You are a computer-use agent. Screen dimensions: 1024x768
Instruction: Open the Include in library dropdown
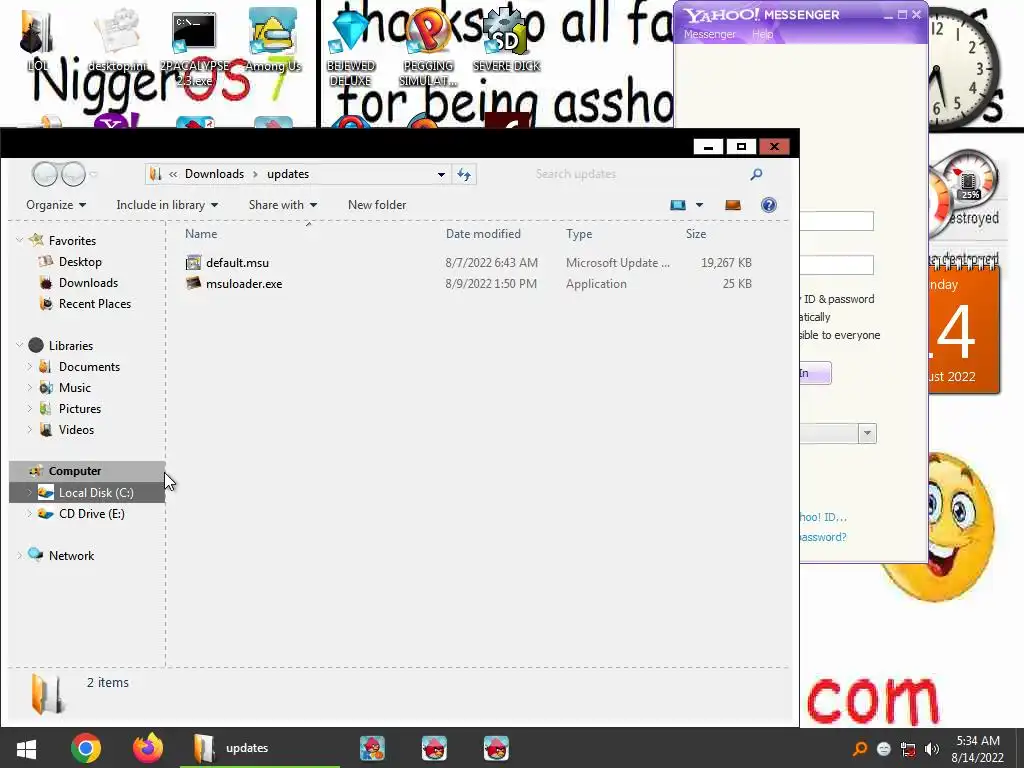tap(167, 205)
